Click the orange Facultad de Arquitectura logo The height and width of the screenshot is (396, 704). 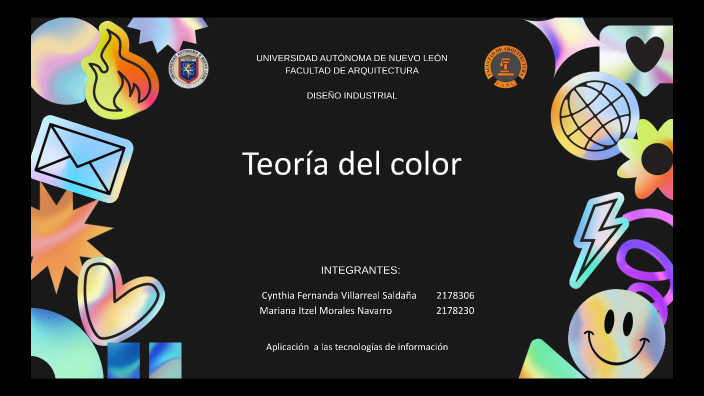point(505,66)
